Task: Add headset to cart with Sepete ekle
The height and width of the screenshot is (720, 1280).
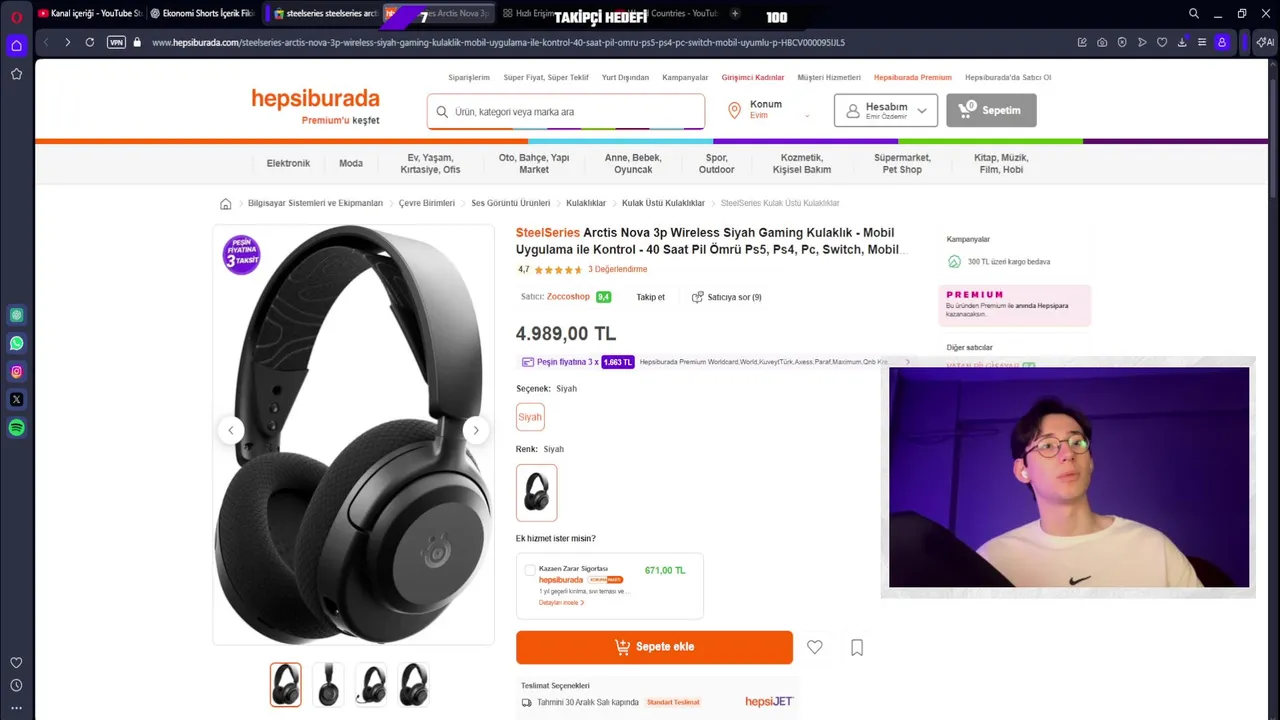Action: (654, 647)
